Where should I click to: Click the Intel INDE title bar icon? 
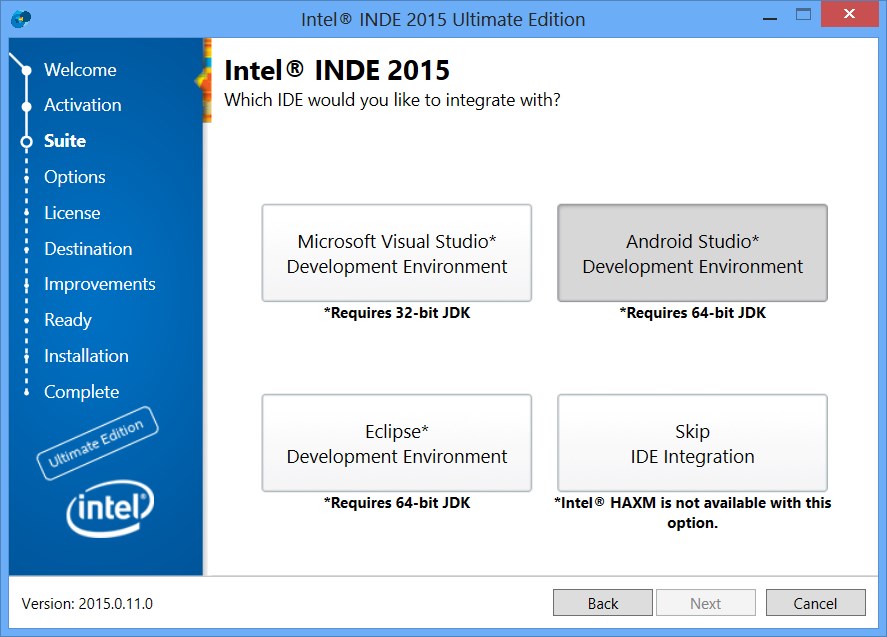pos(21,19)
